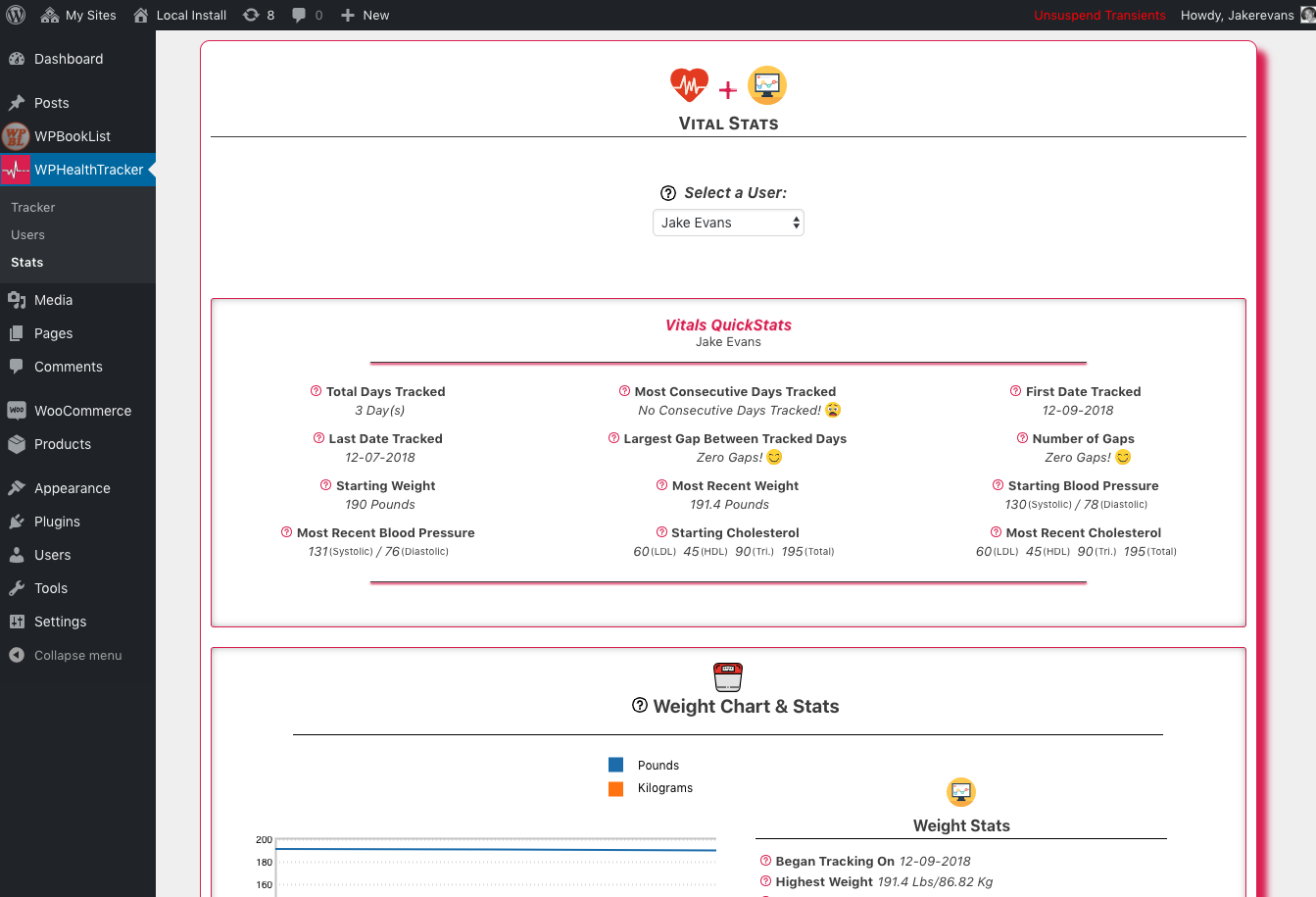Click the Posts pin icon in sidebar
Viewport: 1316px width, 897px height.
click(x=17, y=103)
